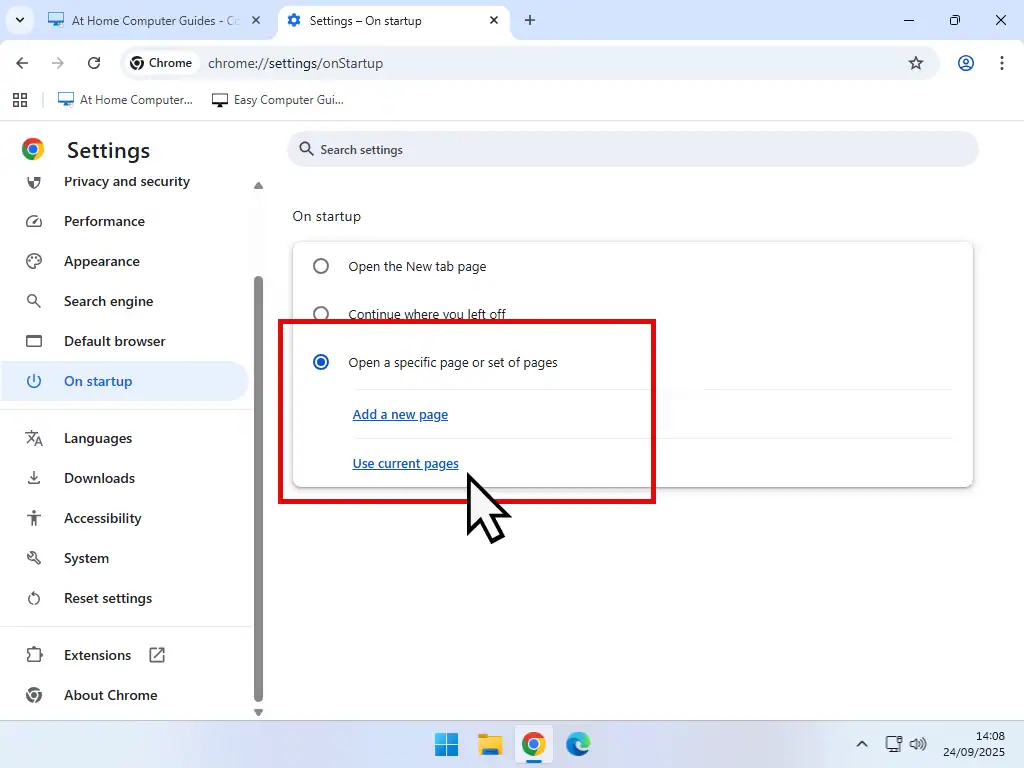Viewport: 1024px width, 768px height.
Task: Click the bookmark star icon in address bar
Action: pos(915,63)
